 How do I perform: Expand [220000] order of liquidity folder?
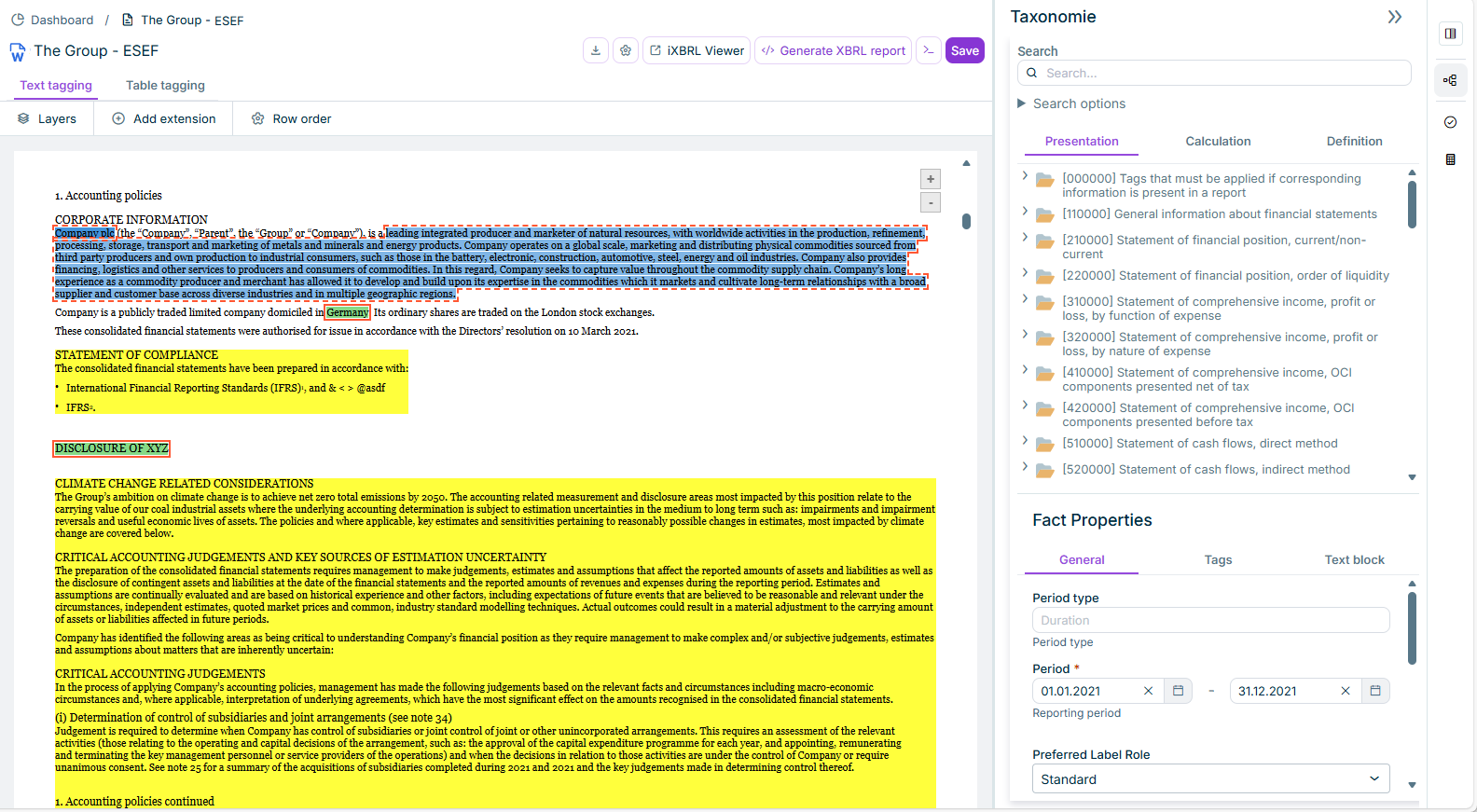point(1025,272)
